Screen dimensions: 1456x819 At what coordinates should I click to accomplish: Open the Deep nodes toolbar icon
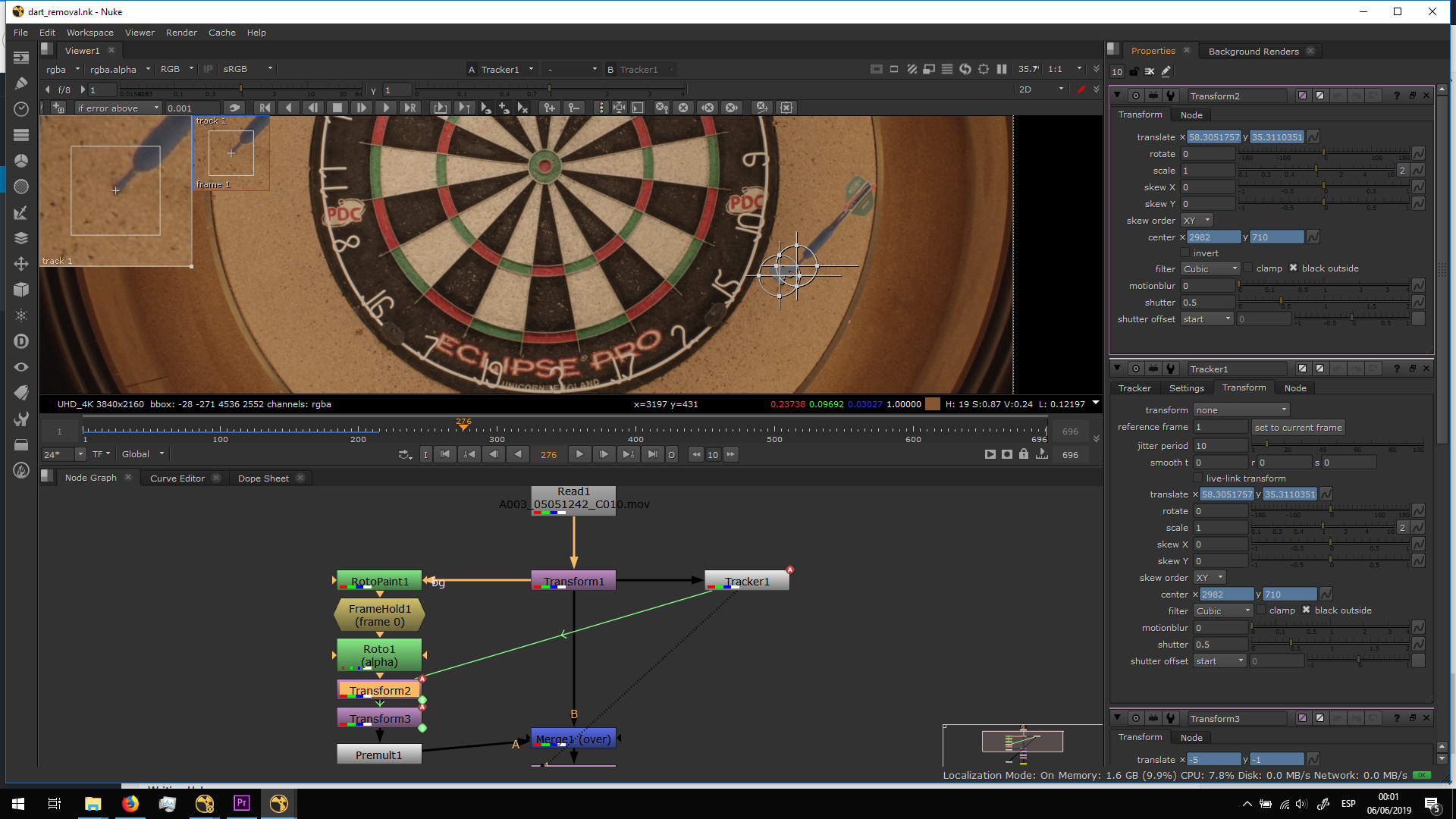click(x=21, y=341)
